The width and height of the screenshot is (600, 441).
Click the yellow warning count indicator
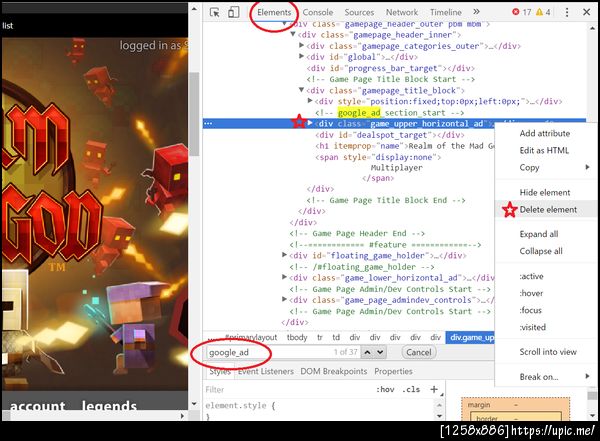pos(543,12)
